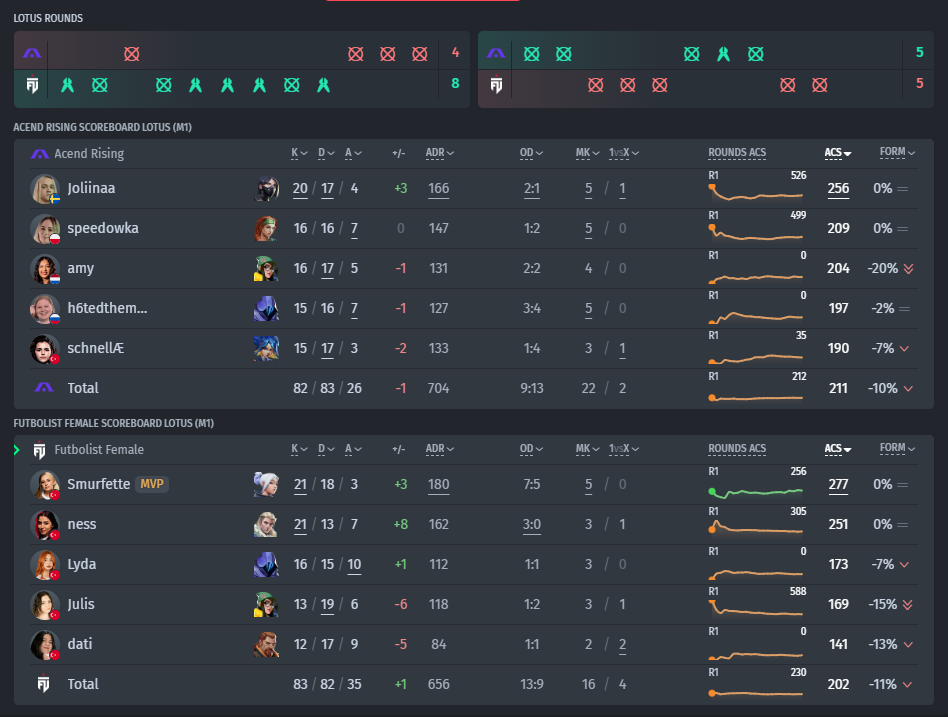Viewport: 948px width, 717px height.
Task: Click Smurfette's MVP badge
Action: 152,484
